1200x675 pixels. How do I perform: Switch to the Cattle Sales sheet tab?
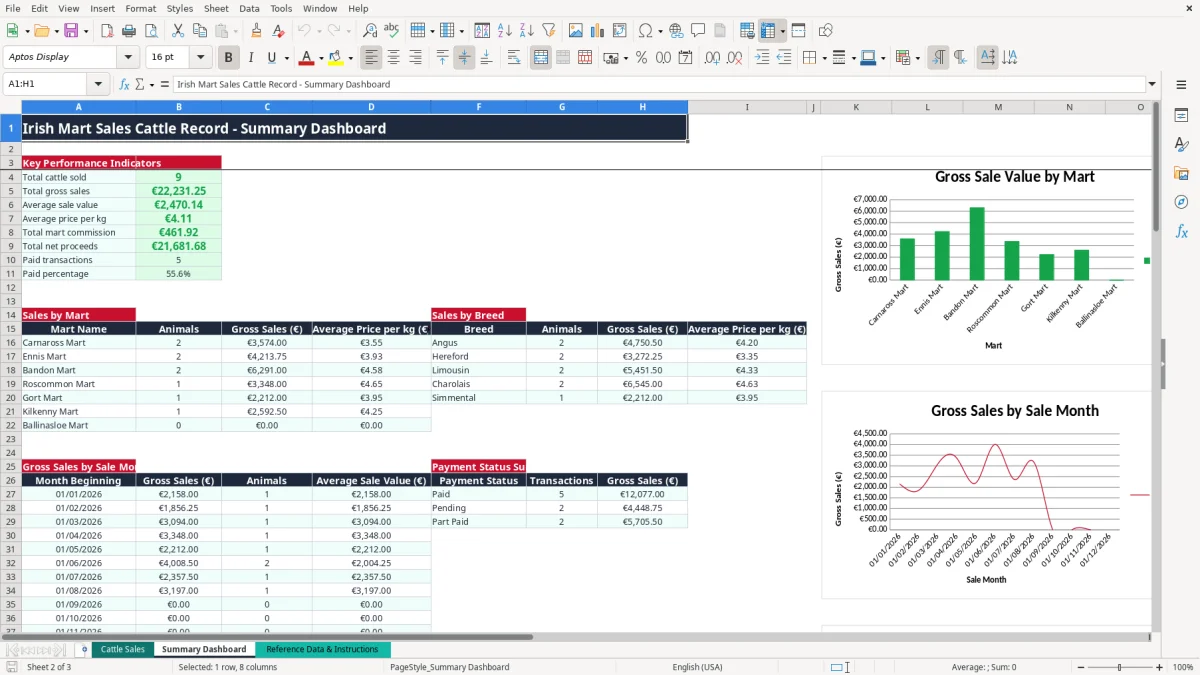[x=123, y=649]
